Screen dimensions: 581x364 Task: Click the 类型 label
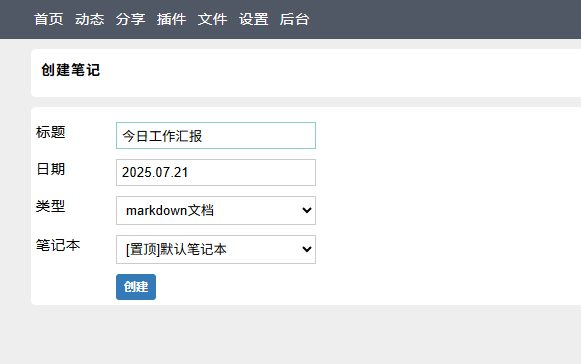tap(51, 206)
